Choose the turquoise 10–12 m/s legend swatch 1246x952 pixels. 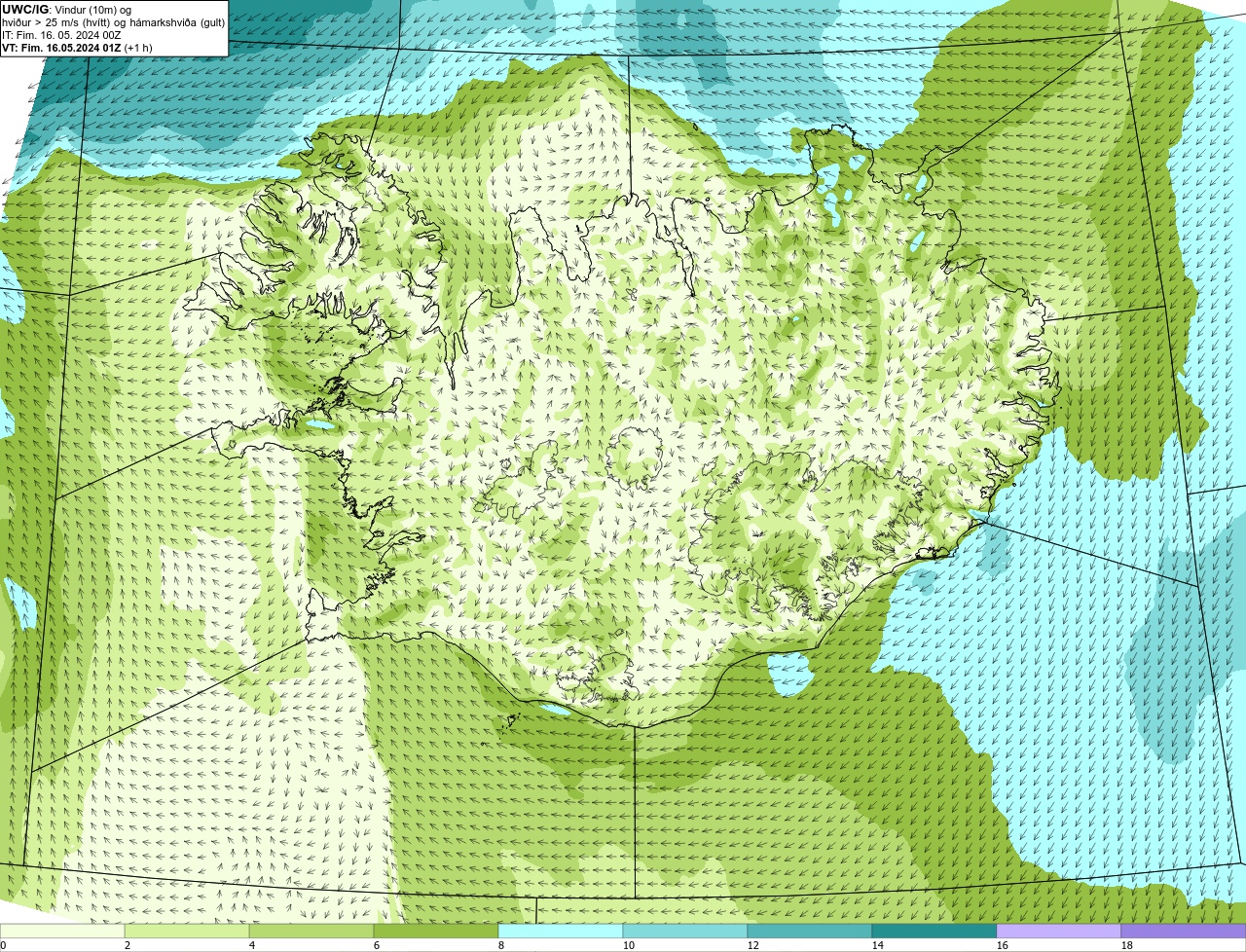pos(685,931)
